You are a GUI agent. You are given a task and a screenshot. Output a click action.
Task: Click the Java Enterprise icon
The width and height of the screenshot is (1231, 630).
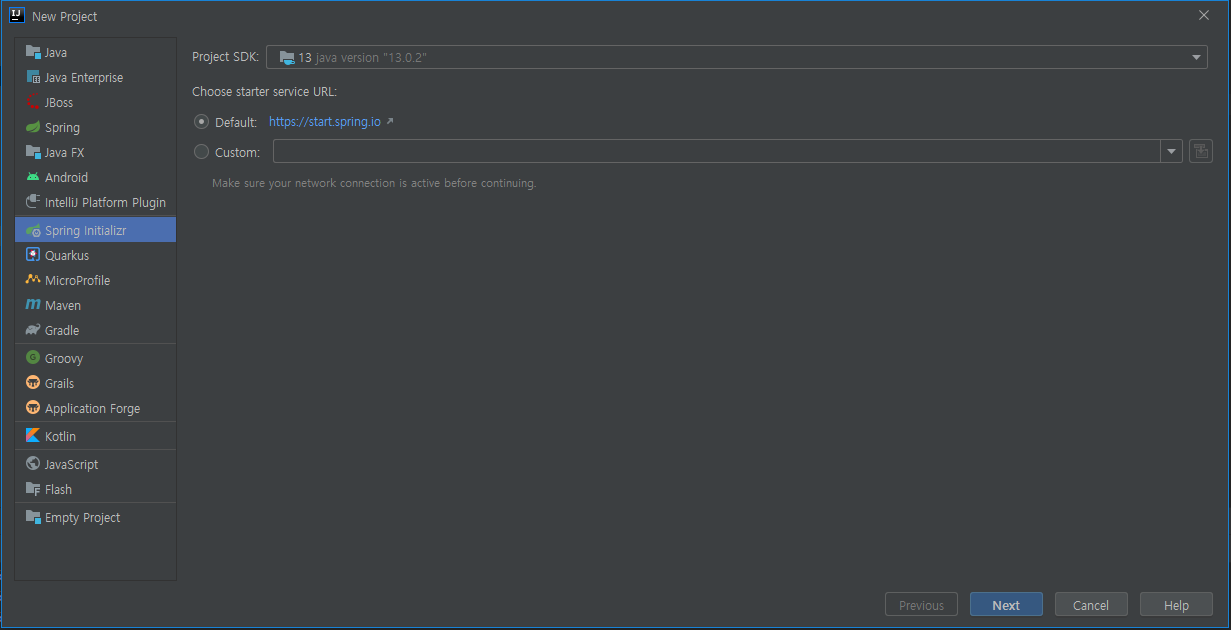coord(33,77)
